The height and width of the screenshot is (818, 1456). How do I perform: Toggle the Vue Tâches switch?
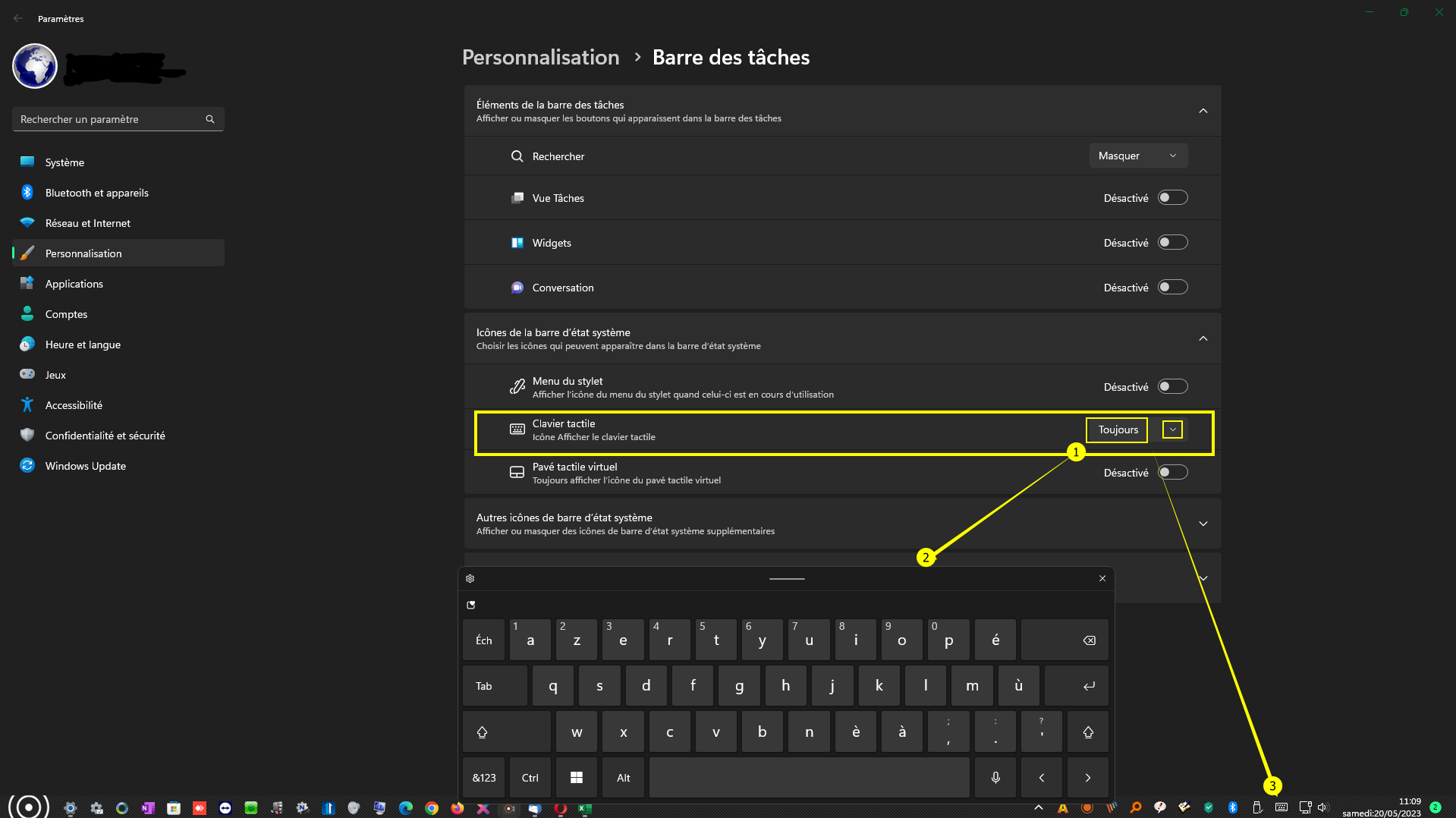pos(1172,198)
